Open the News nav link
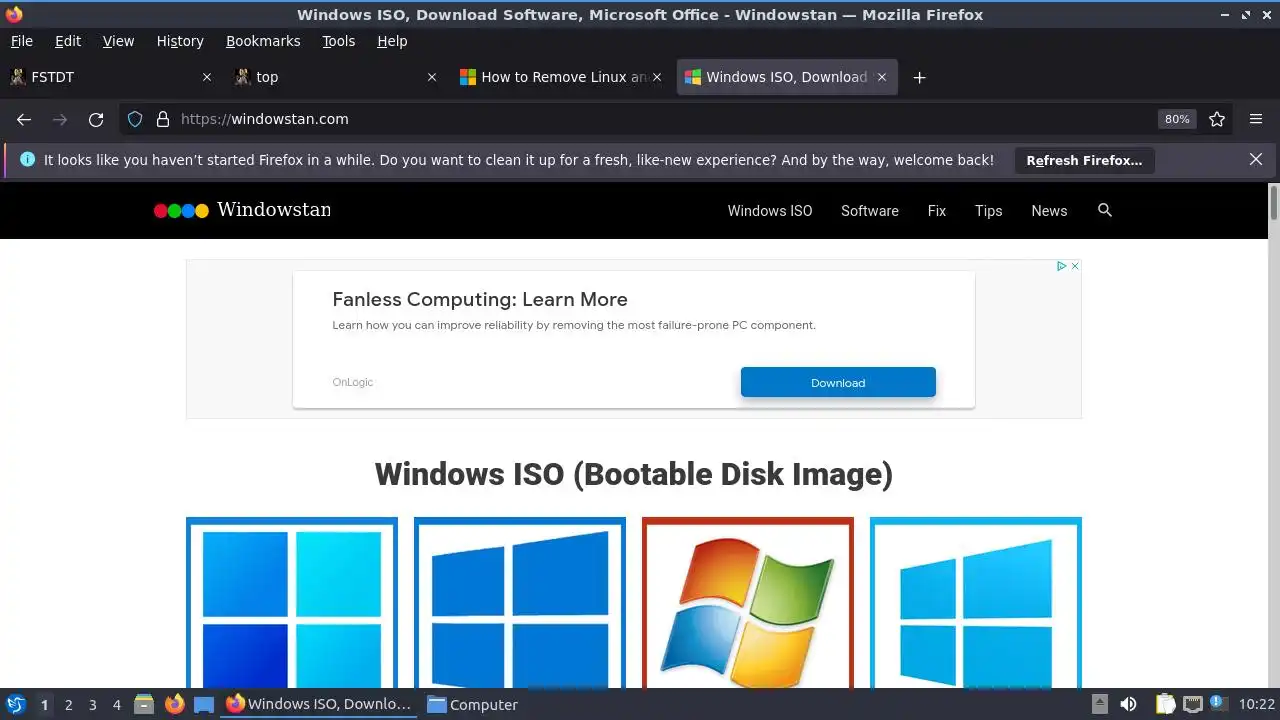The height and width of the screenshot is (720, 1280). [1049, 211]
